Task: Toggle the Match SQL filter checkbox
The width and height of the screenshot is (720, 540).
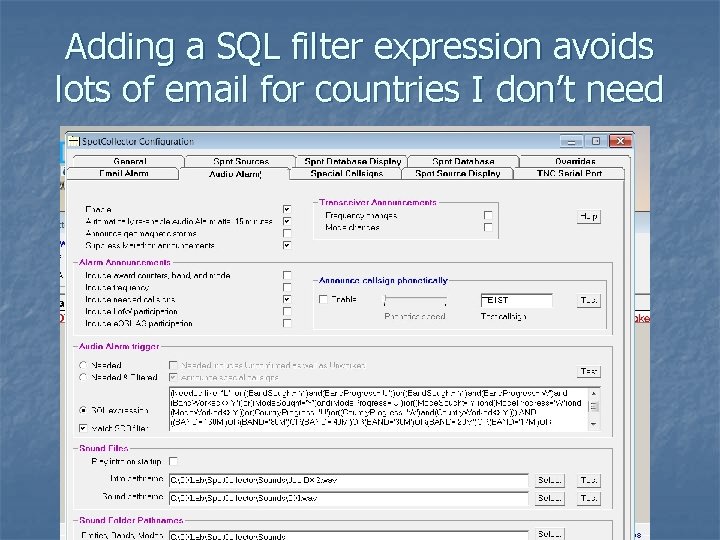Action: point(83,428)
